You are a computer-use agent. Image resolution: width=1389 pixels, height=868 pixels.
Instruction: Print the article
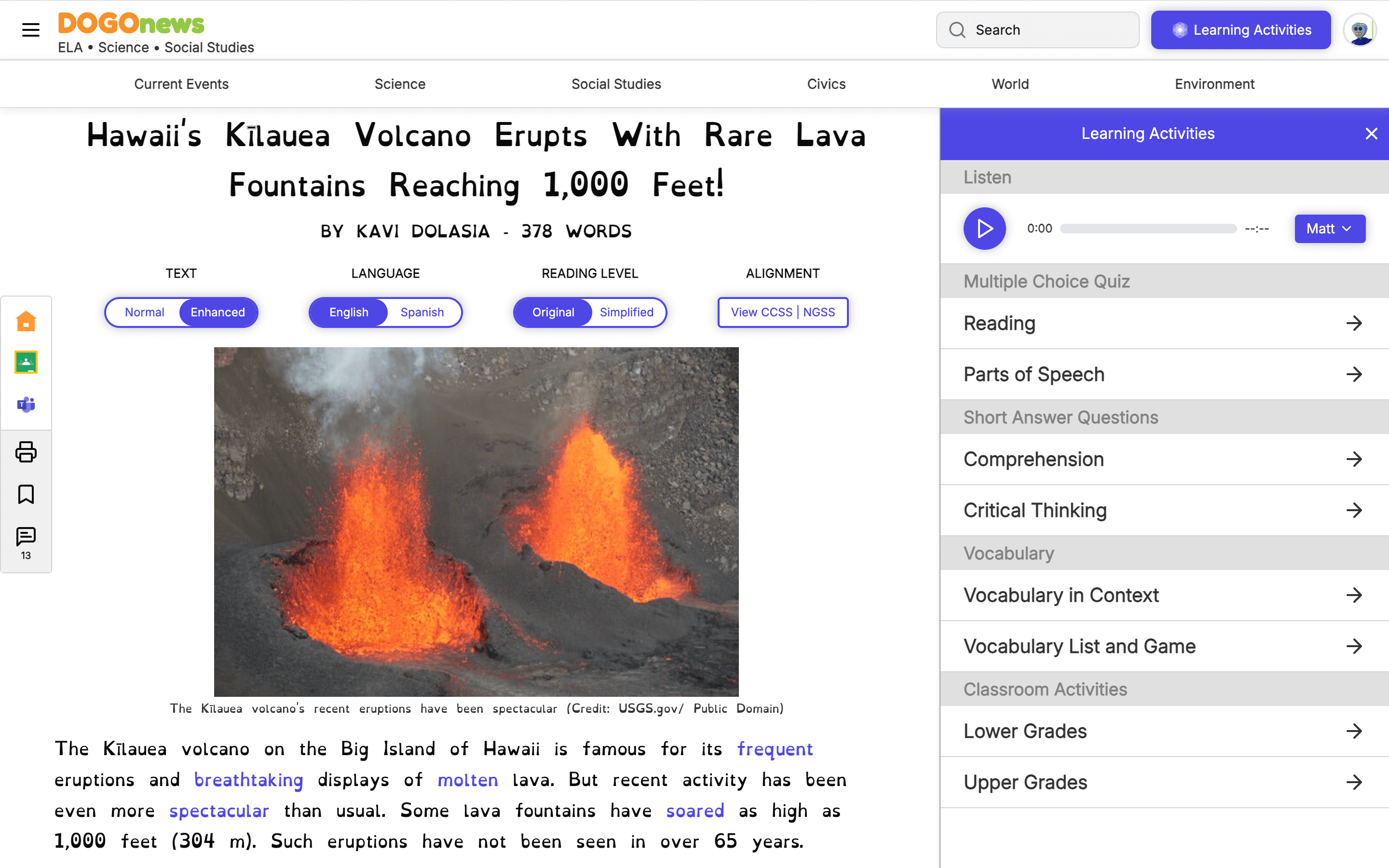(26, 452)
